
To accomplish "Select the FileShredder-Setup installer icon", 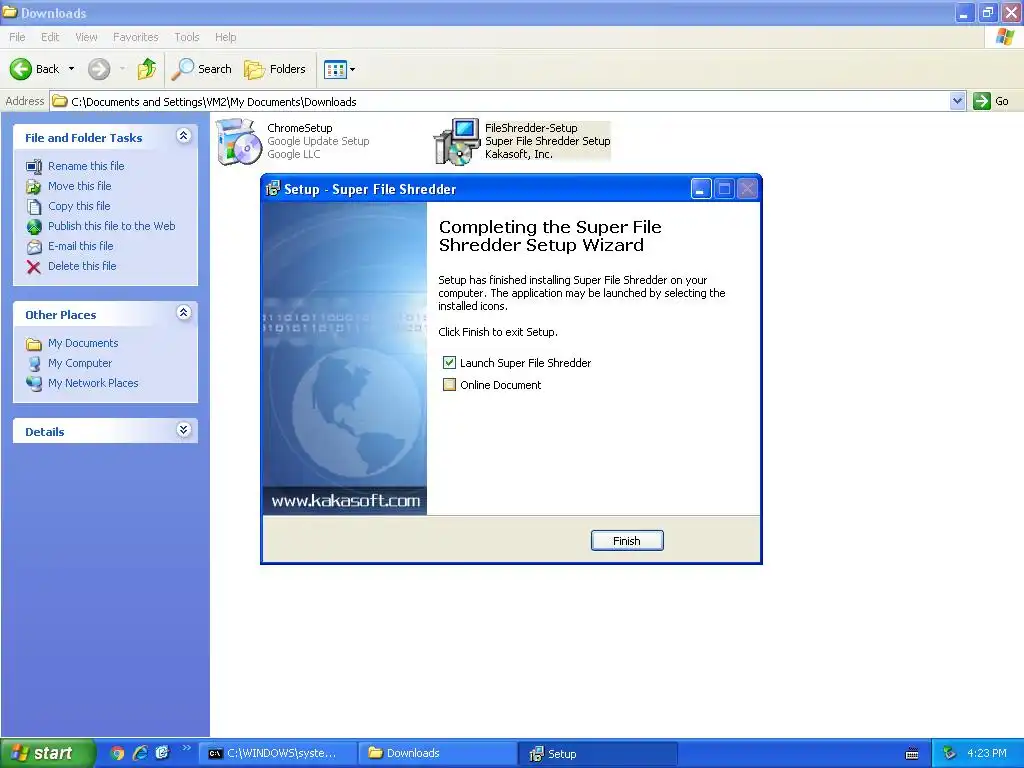I will coord(456,141).
